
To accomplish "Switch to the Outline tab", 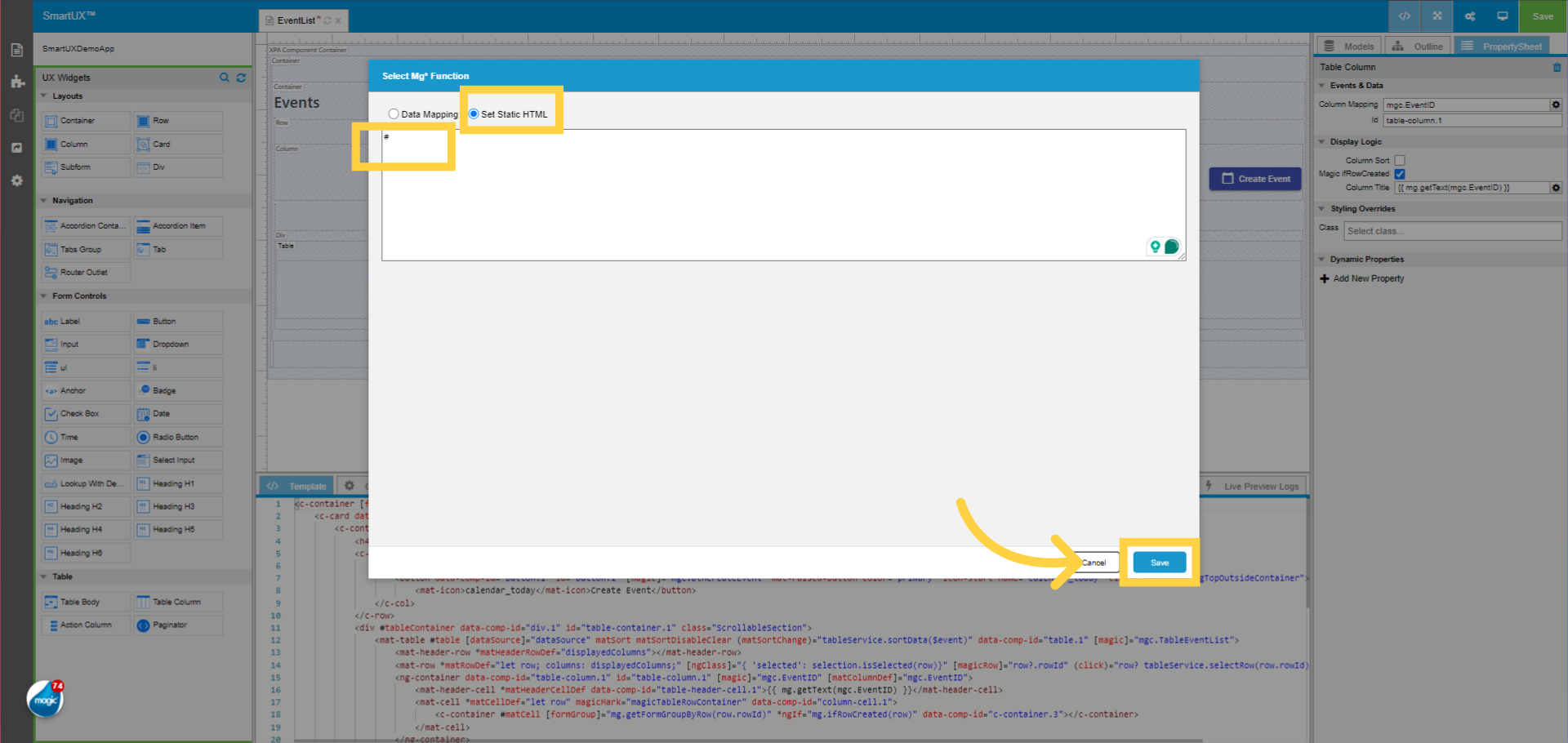I will [x=1418, y=46].
